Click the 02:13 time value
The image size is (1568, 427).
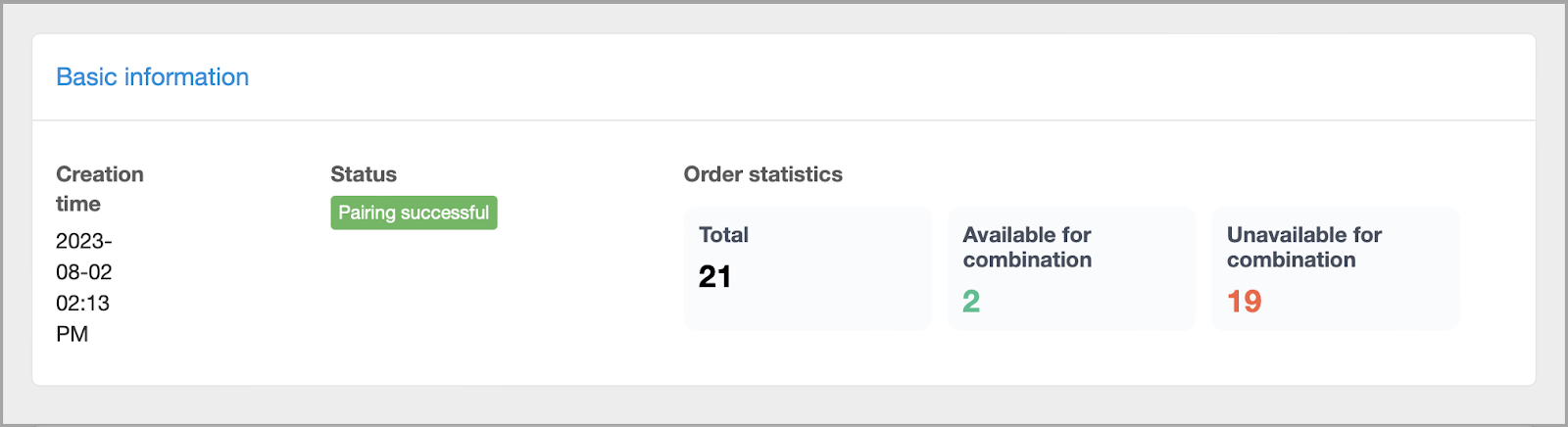(82, 304)
